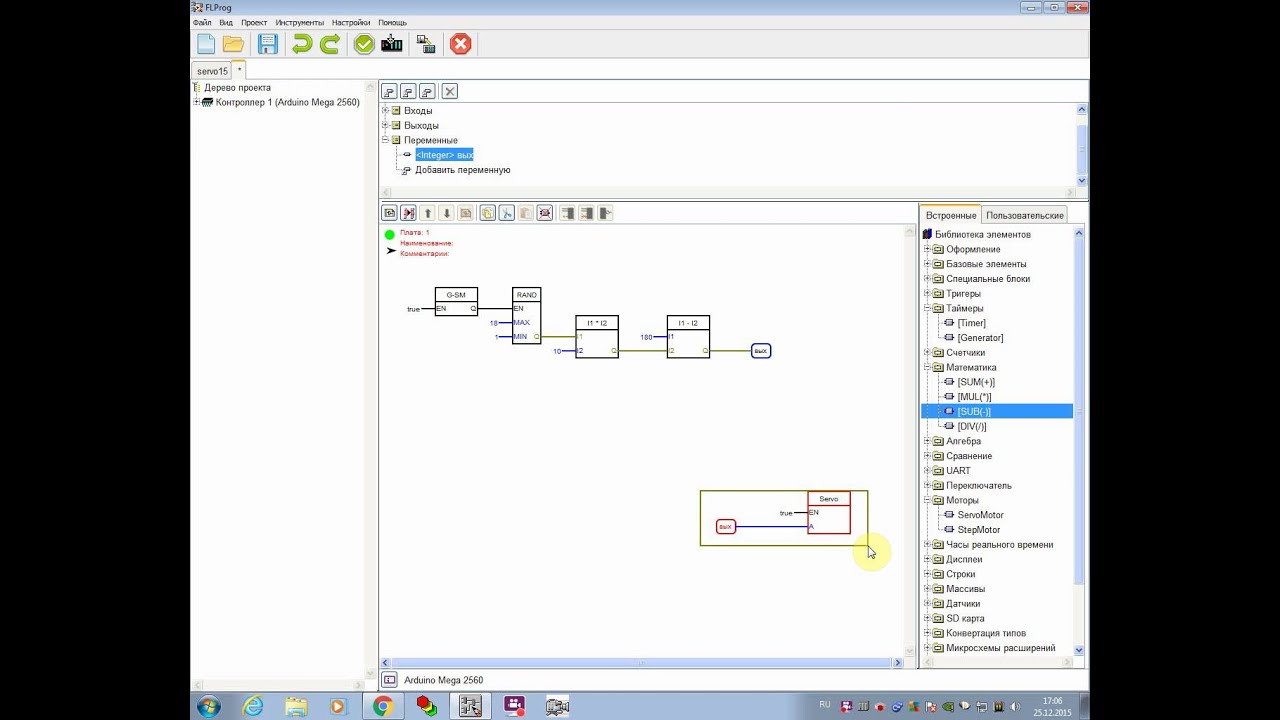Image resolution: width=1280 pixels, height=720 pixels.
Task: Select the [DIV(/)] library element
Action: 972,426
